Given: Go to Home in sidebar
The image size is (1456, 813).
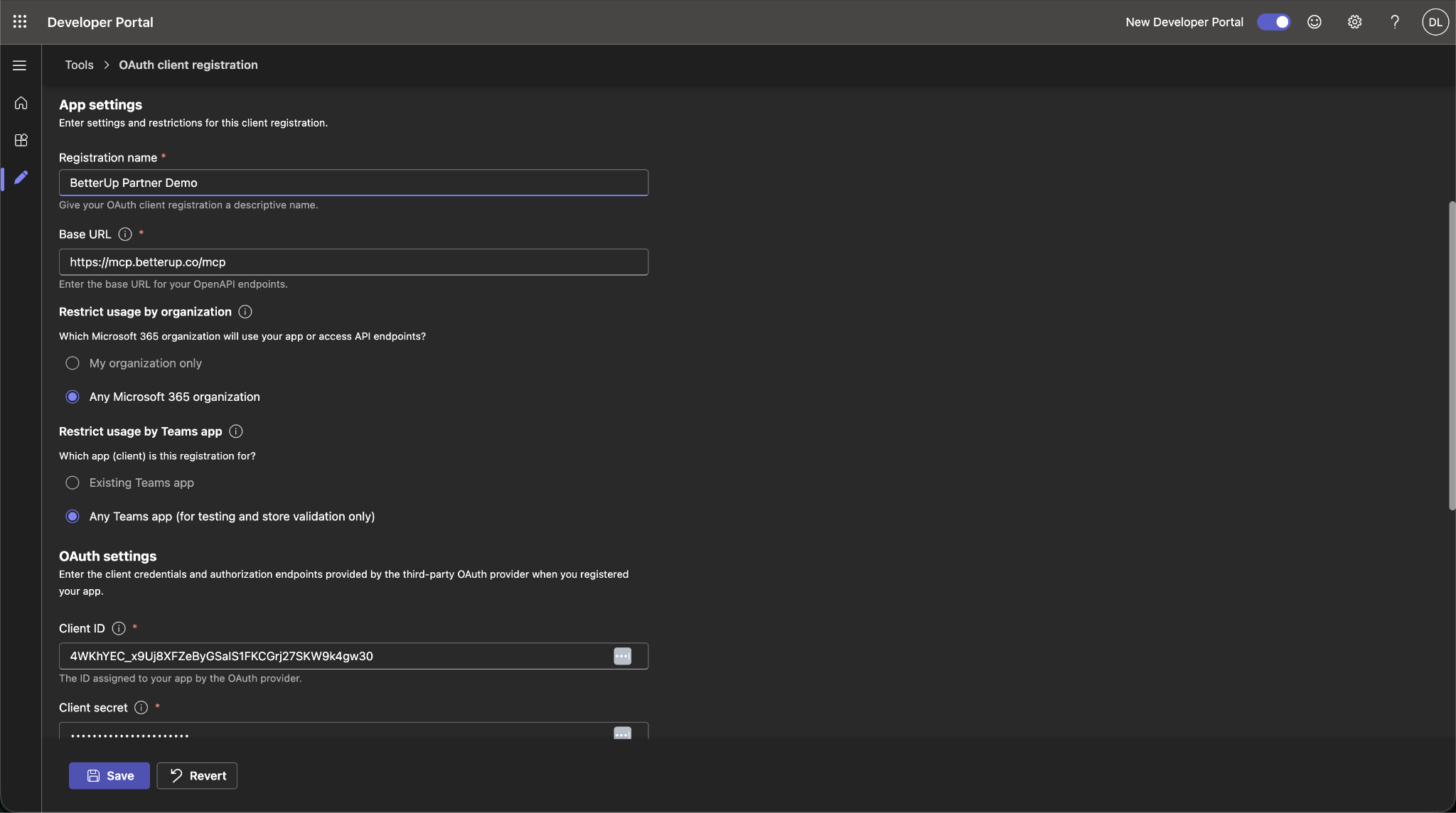Looking at the screenshot, I should point(21,103).
